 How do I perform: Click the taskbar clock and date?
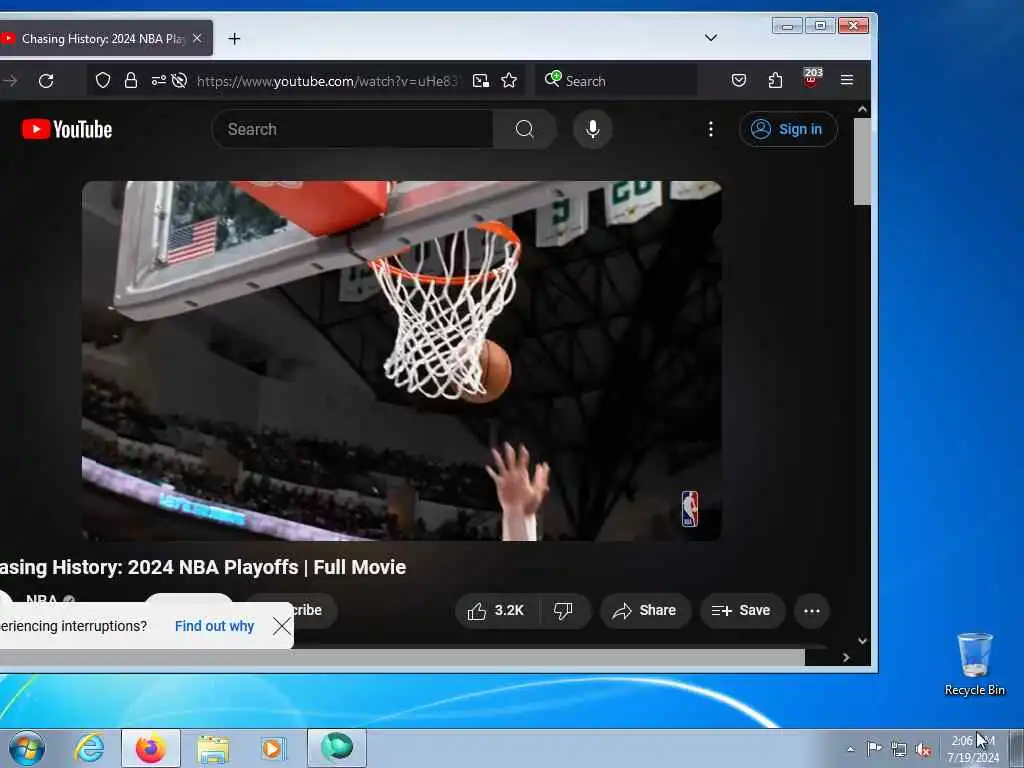[x=973, y=749]
